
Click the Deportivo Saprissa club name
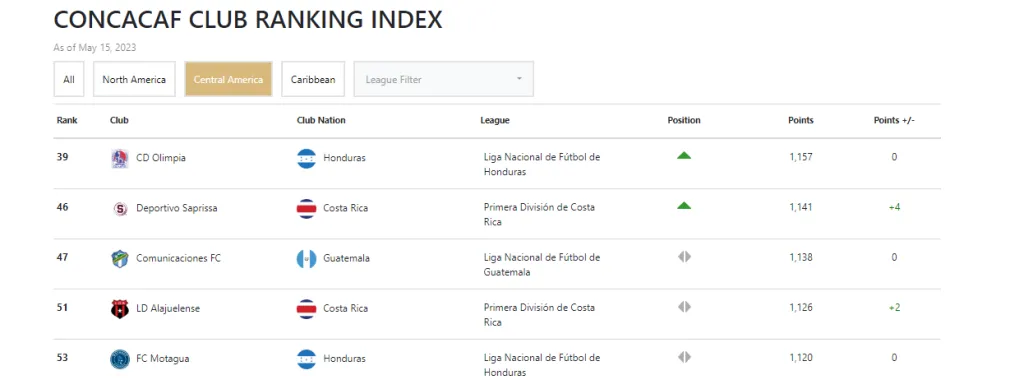point(176,208)
